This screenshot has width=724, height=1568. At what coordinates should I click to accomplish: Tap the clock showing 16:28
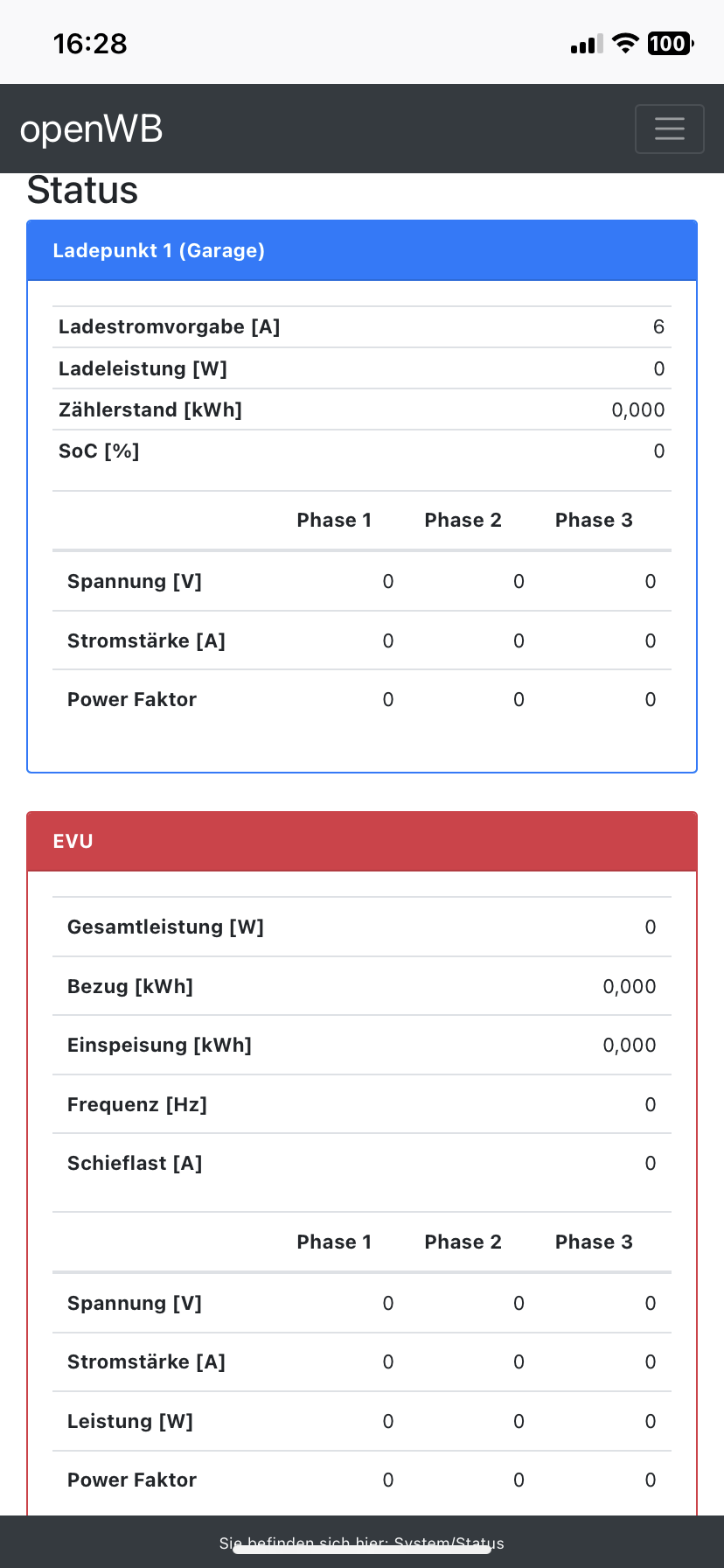tap(90, 44)
